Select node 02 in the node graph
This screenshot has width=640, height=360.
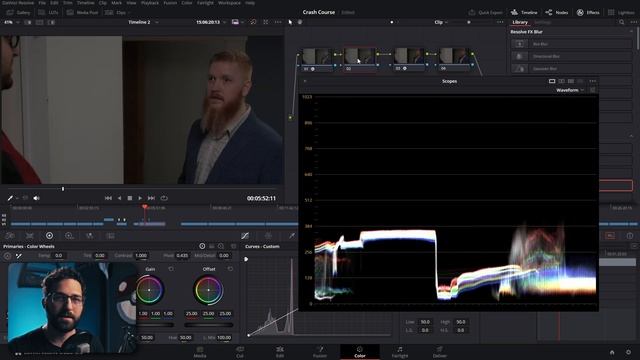[360, 60]
